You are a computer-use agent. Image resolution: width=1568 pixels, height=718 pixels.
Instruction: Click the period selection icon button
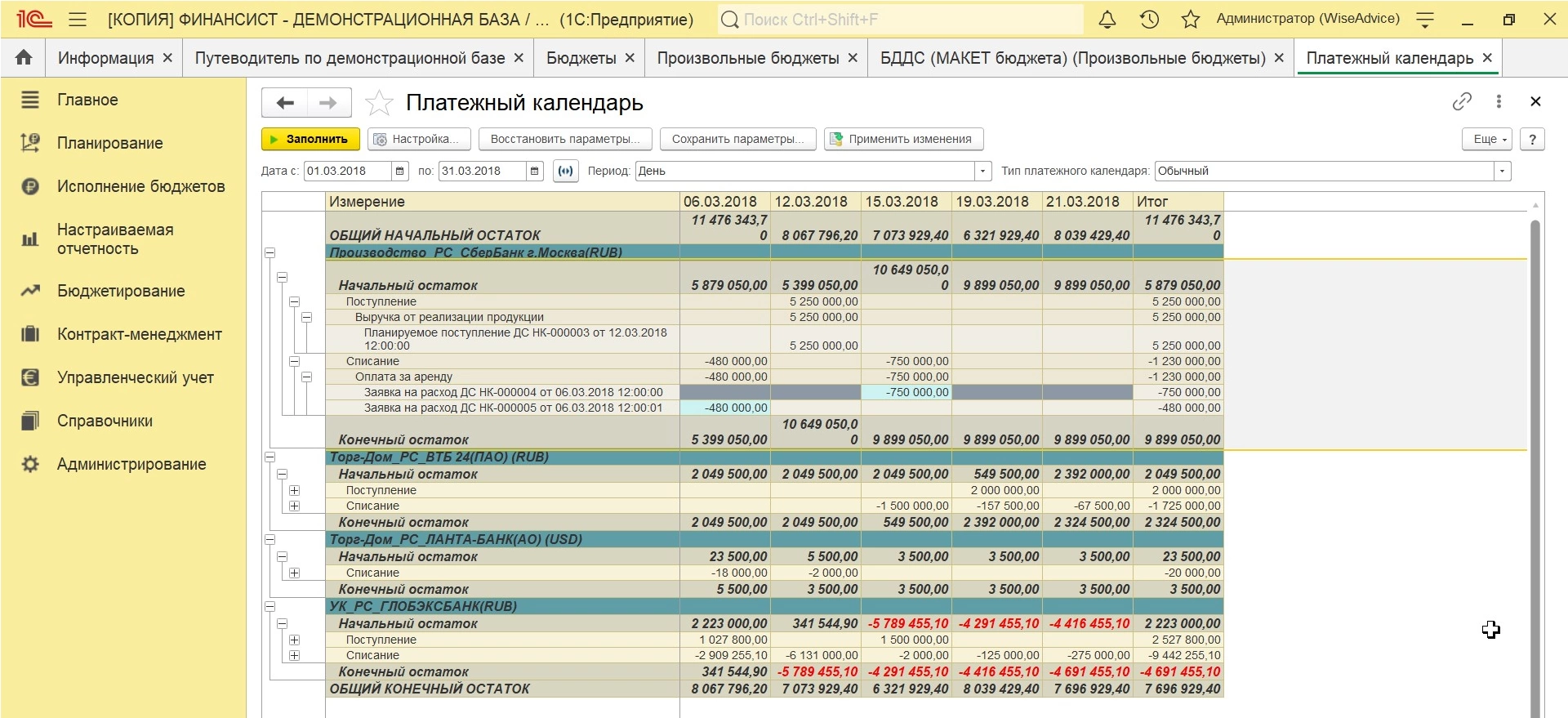click(x=565, y=171)
